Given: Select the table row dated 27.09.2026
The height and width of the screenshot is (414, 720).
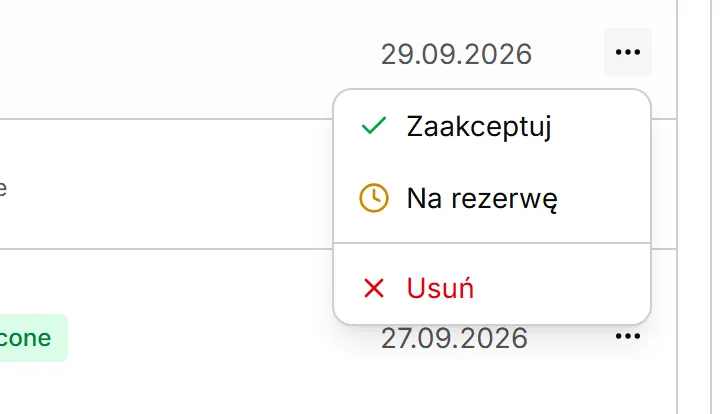Looking at the screenshot, I should pos(338,332).
